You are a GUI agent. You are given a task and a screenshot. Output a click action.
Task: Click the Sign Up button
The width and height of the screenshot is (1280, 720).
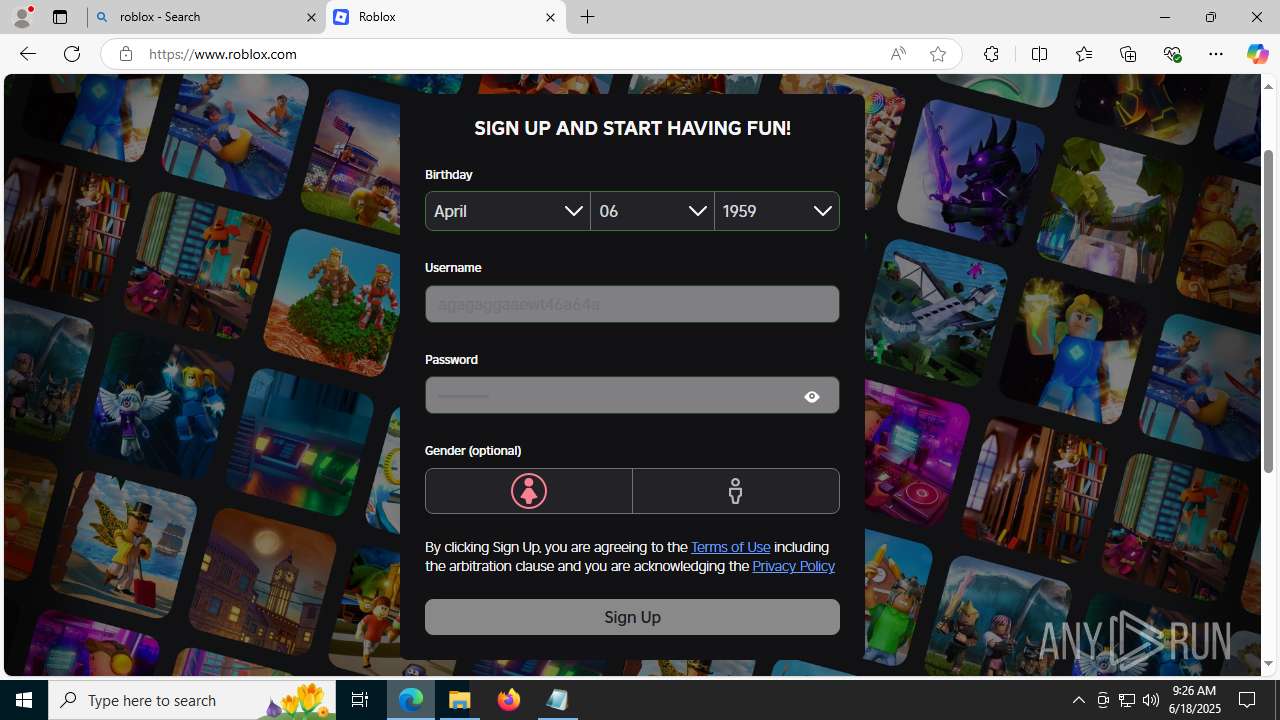(632, 617)
